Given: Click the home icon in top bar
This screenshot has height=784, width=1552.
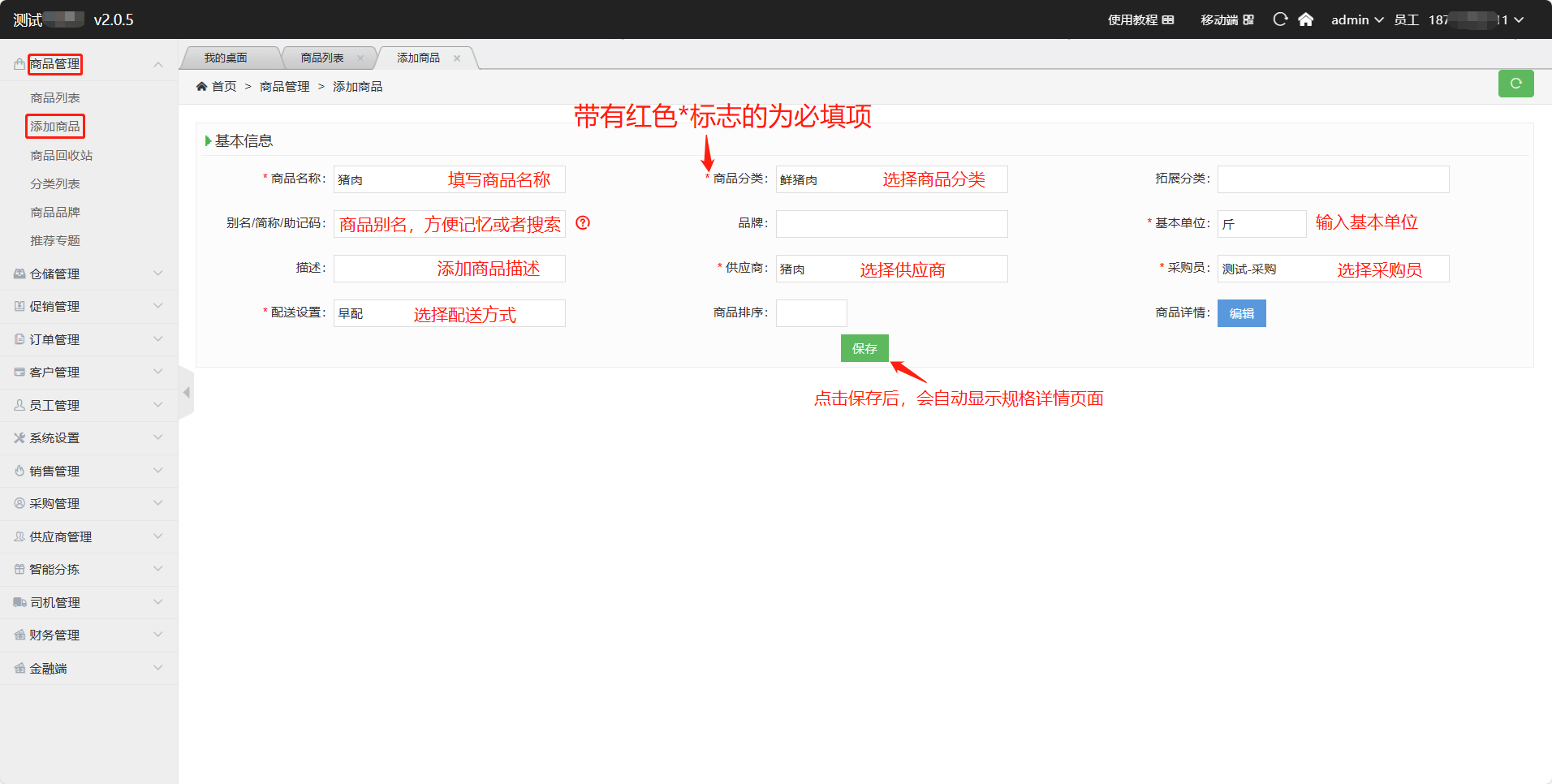Looking at the screenshot, I should [x=1305, y=19].
